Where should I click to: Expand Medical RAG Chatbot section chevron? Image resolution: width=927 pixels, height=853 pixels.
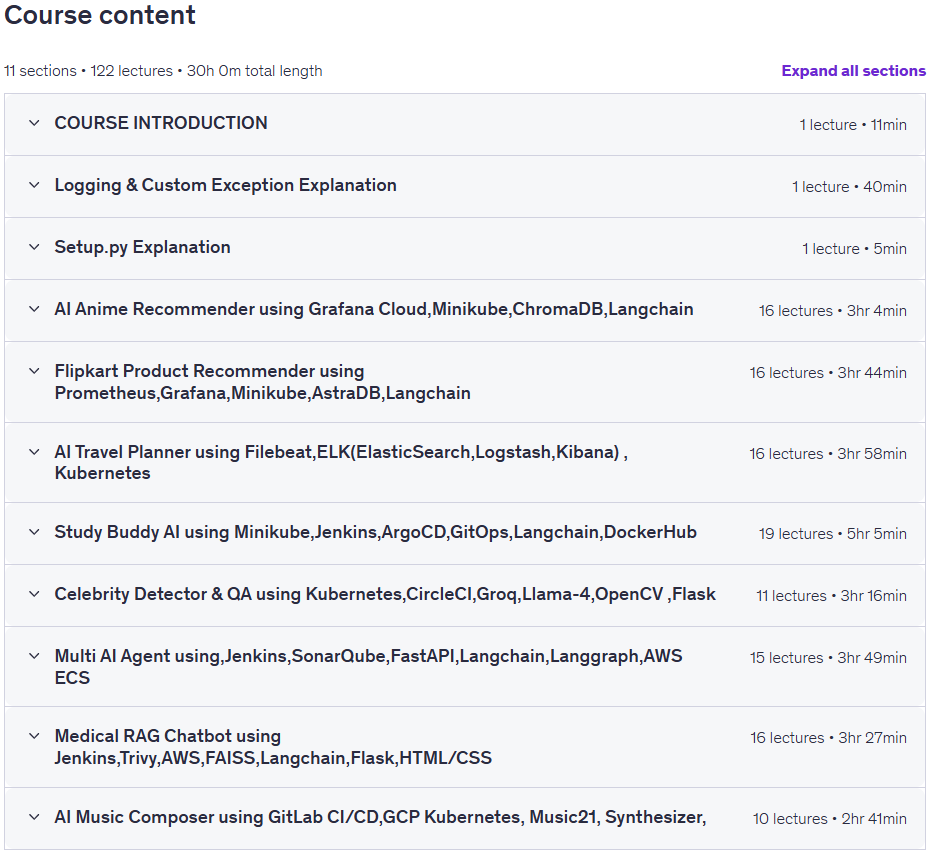(x=34, y=737)
